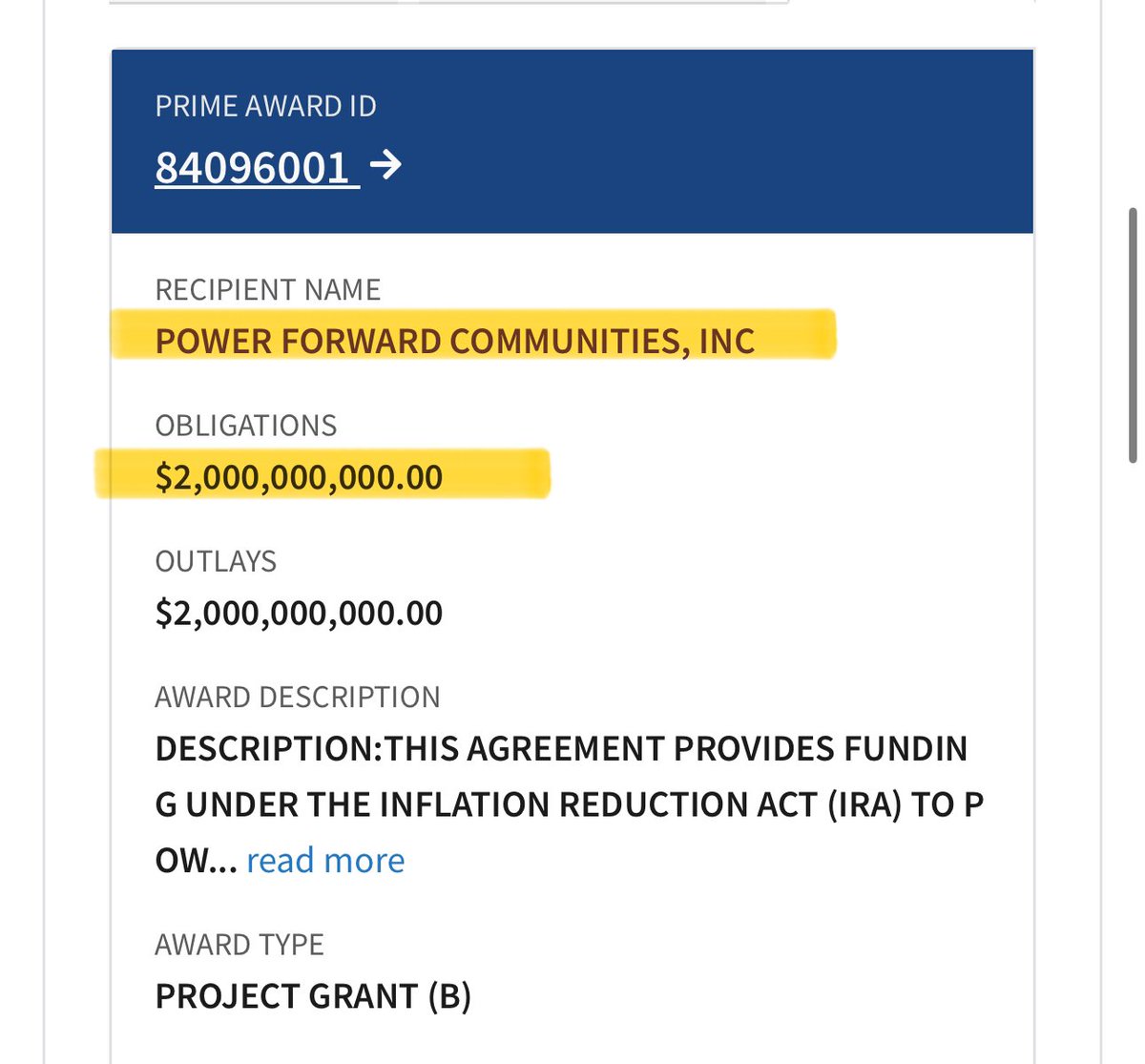Click the AWARD TYPE label
The height and width of the screenshot is (1064, 1145).
(239, 945)
